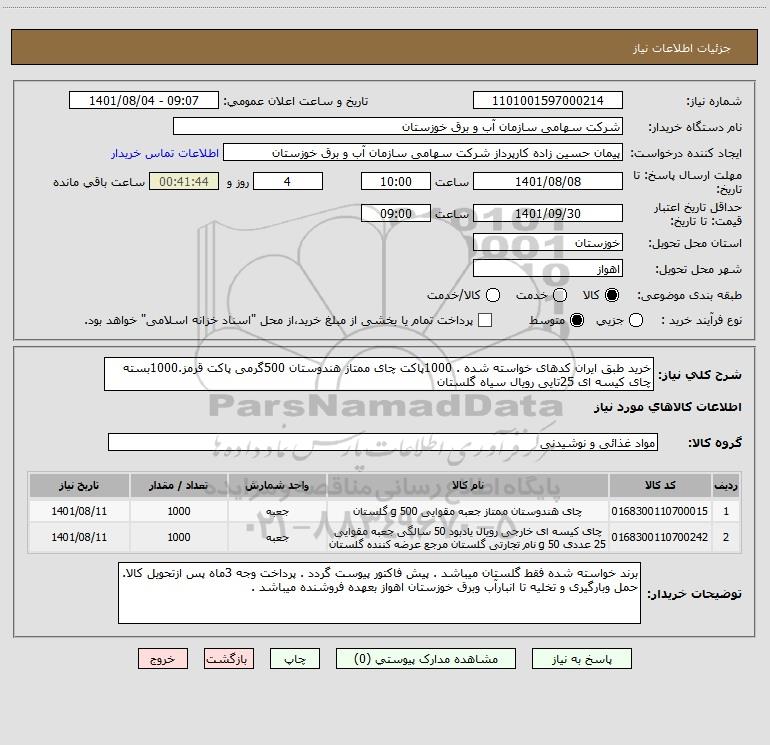Select the کالا/خدمت radio button
This screenshot has width=770, height=745.
click(x=493, y=295)
